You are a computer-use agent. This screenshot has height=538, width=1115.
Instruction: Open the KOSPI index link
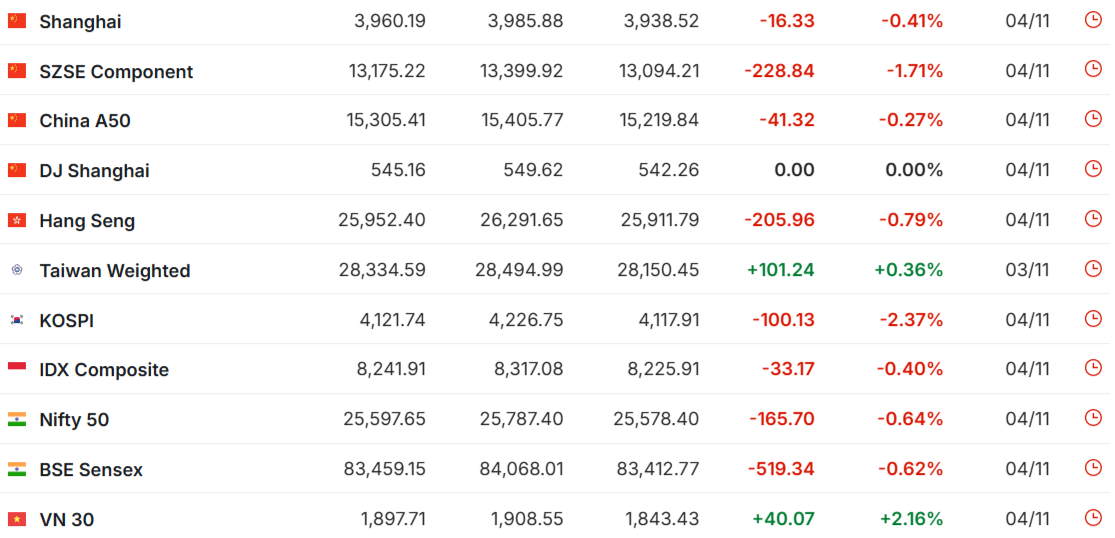click(66, 321)
